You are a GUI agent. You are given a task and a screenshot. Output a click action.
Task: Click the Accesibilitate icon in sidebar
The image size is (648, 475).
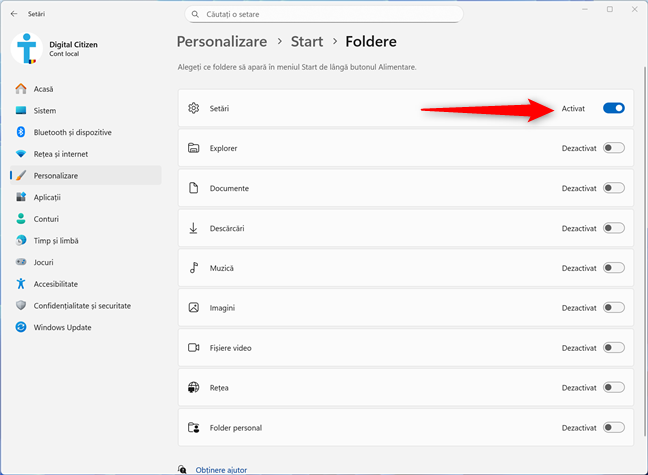point(21,284)
